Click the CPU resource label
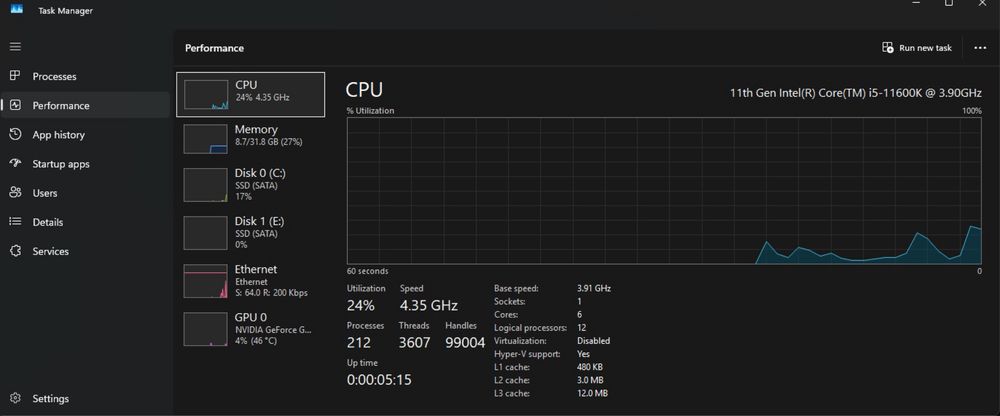Image resolution: width=1000 pixels, height=416 pixels. tap(246, 84)
